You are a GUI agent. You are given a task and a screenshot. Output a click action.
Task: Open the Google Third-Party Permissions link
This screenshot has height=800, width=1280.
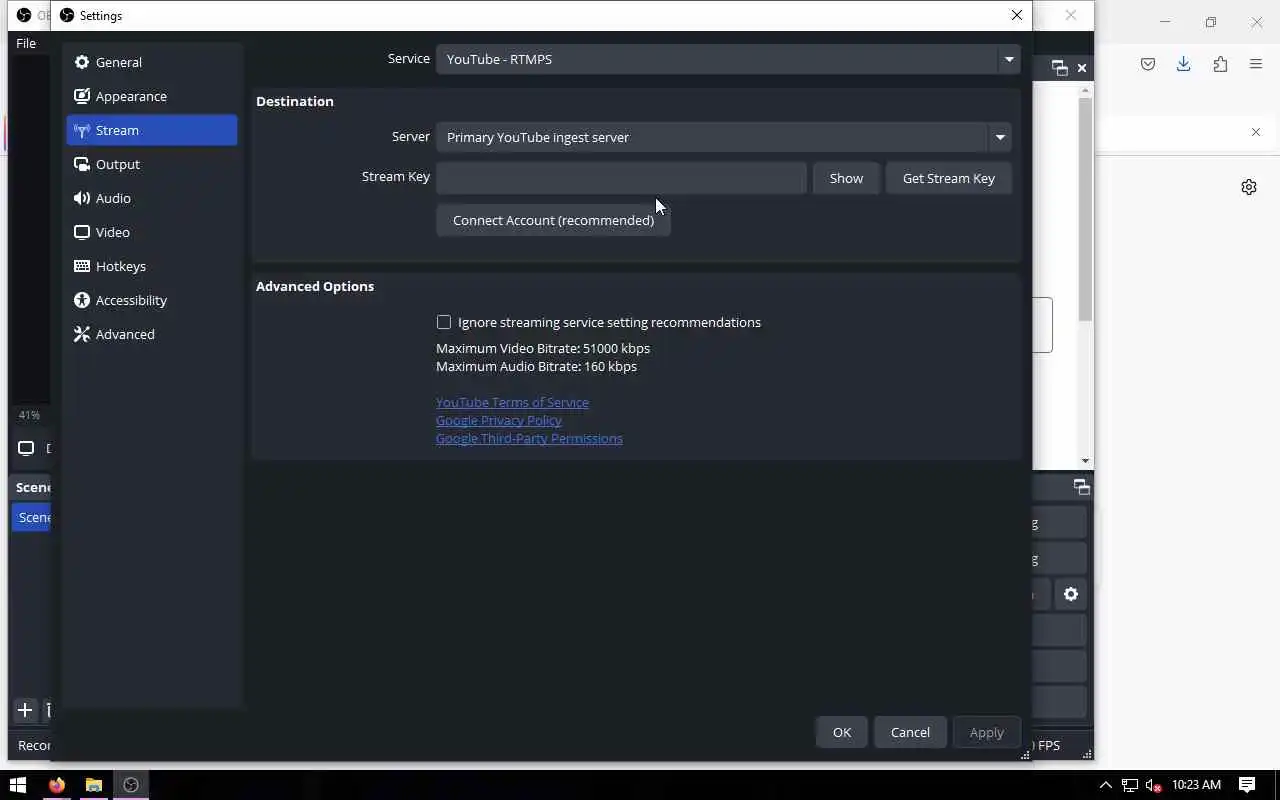tap(529, 438)
